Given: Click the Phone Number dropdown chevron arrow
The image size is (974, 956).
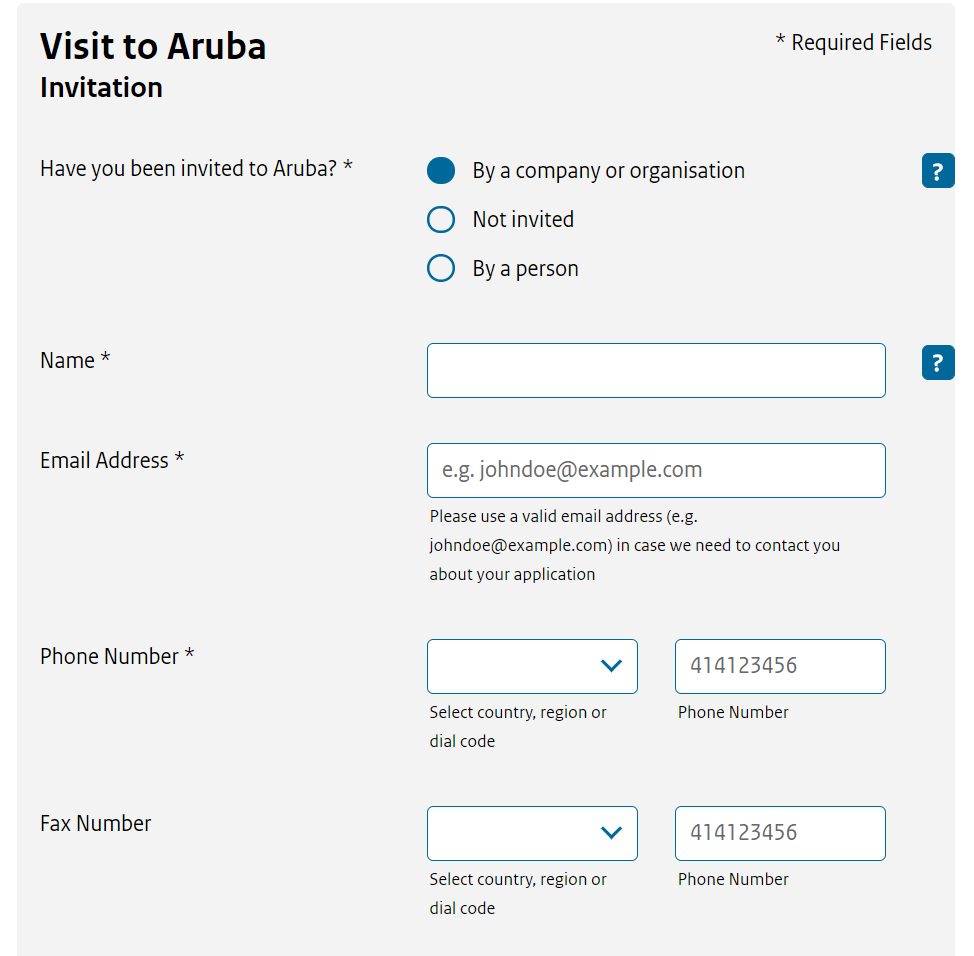Looking at the screenshot, I should (x=611, y=666).
